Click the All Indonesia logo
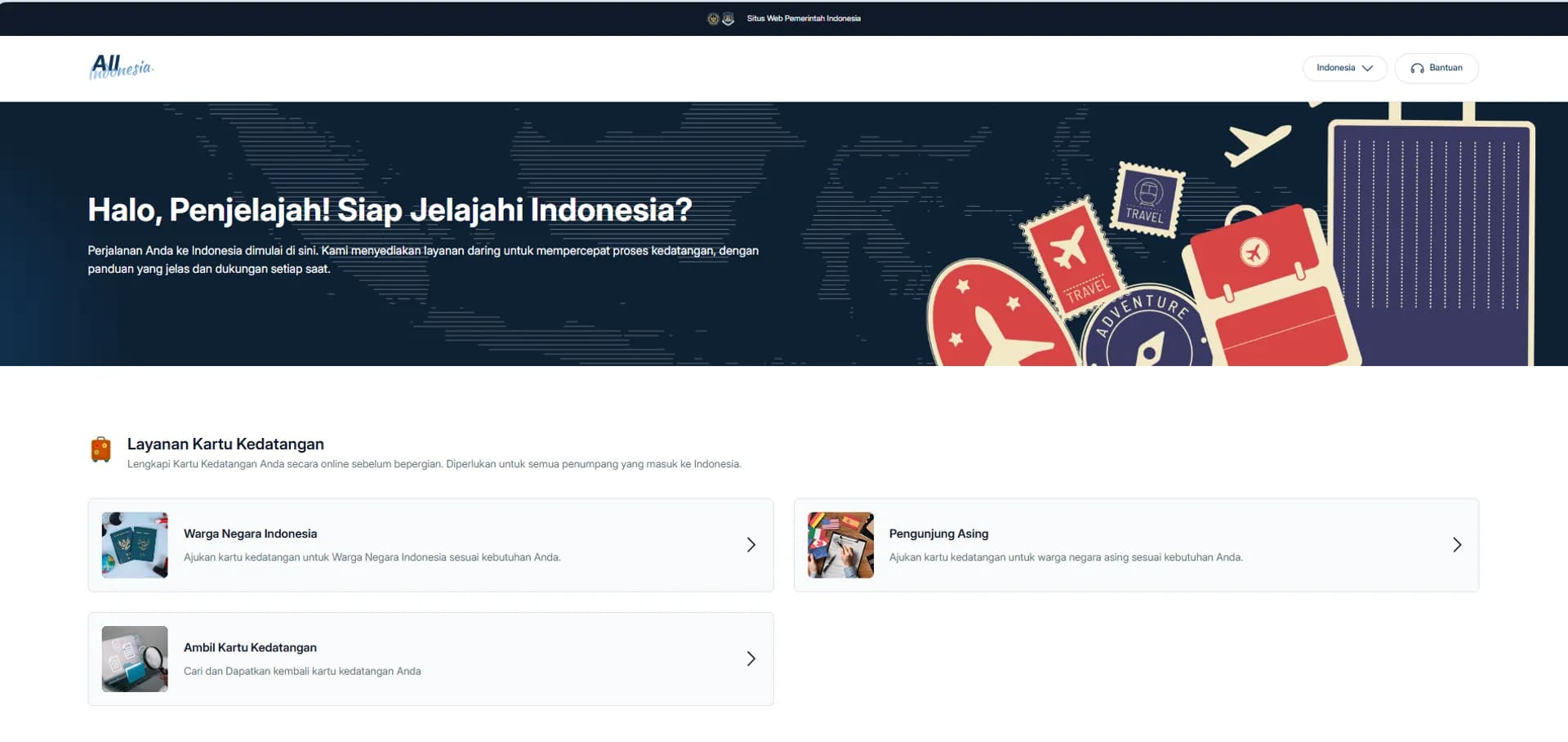This screenshot has width=1568, height=742. tap(121, 67)
